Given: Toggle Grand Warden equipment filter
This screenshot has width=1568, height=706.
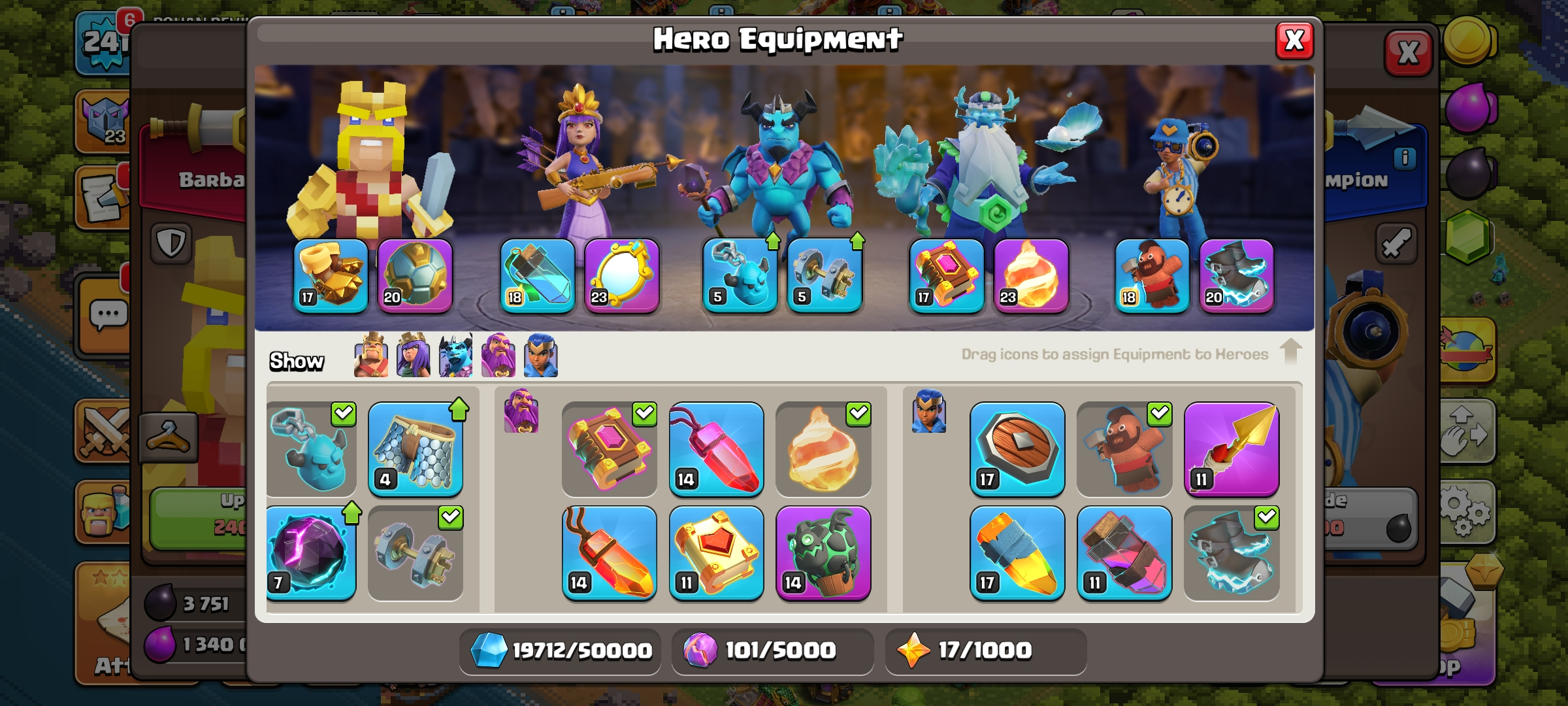Looking at the screenshot, I should [x=498, y=355].
